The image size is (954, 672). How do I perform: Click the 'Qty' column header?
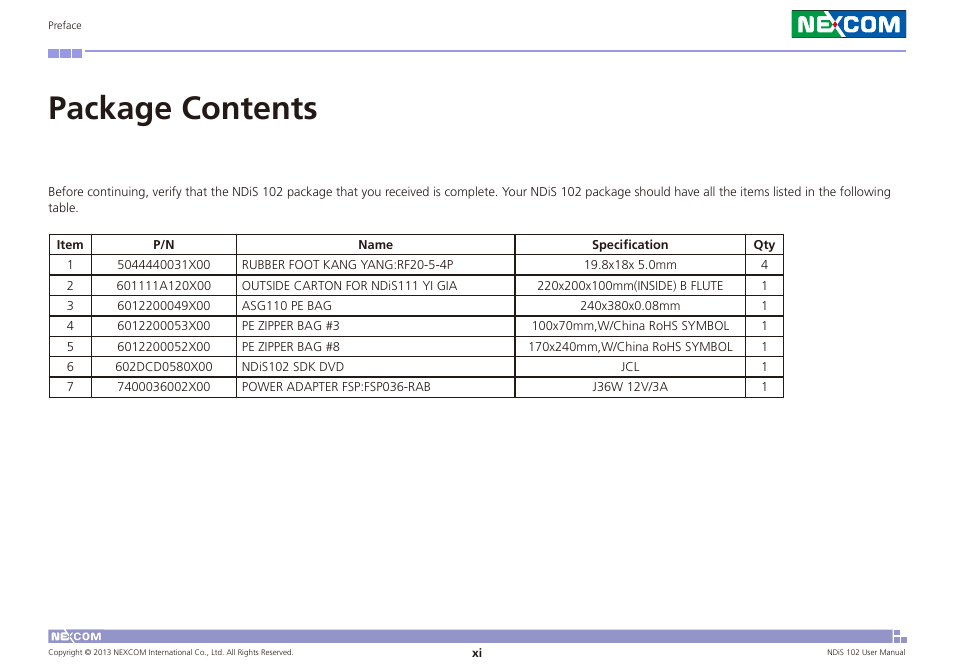[764, 244]
